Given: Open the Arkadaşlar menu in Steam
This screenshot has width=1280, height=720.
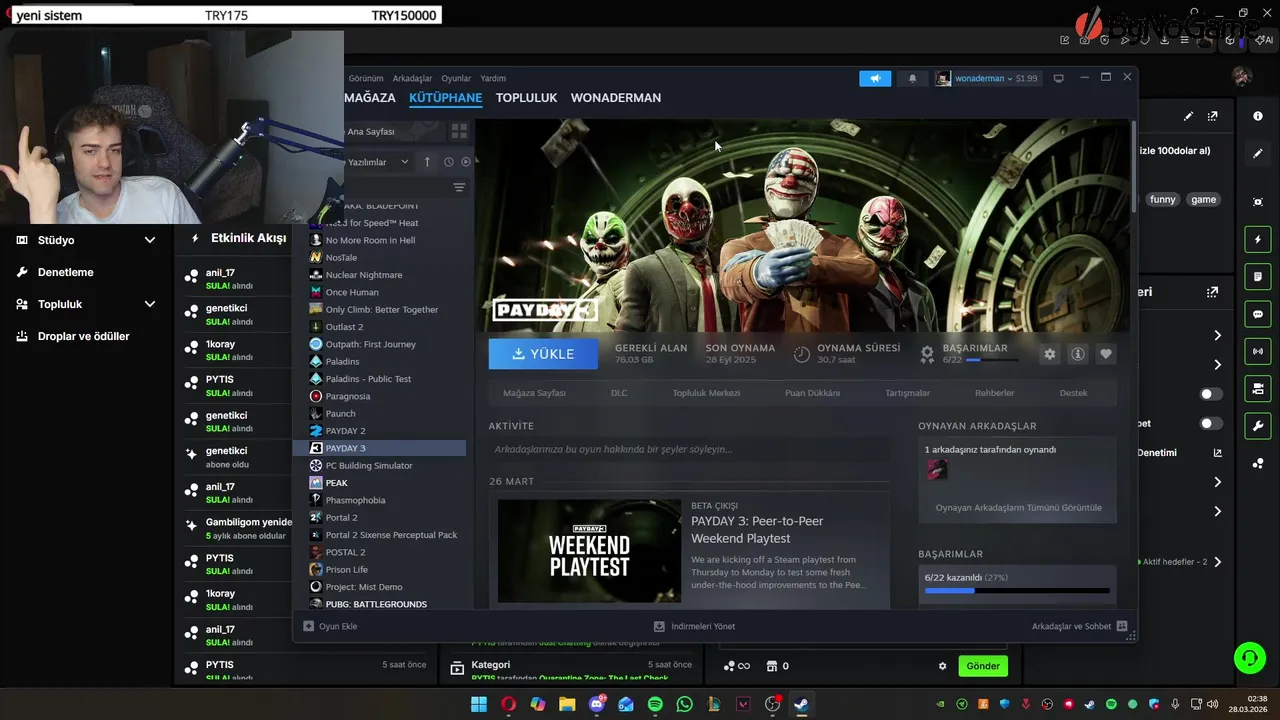Looking at the screenshot, I should [x=412, y=78].
